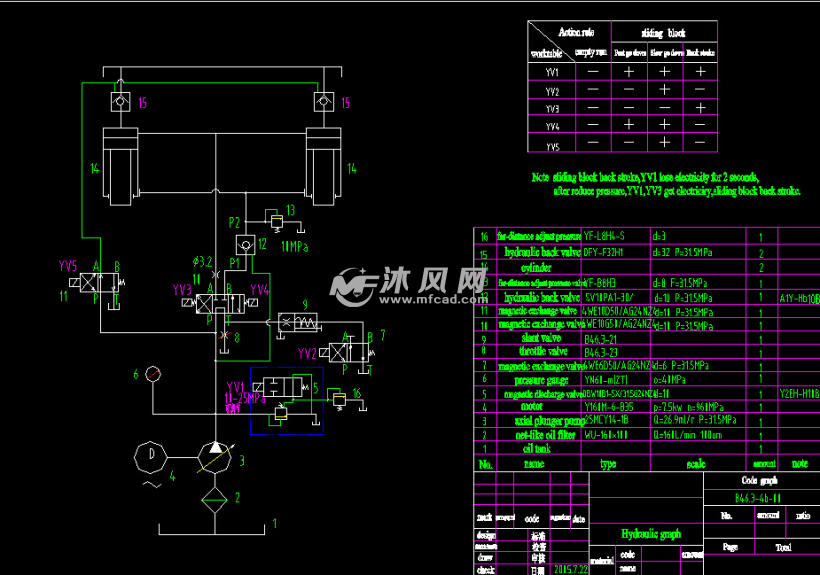Image resolution: width=820 pixels, height=575 pixels.
Task: Select the YV2 label in the schematic
Action: tap(307, 354)
